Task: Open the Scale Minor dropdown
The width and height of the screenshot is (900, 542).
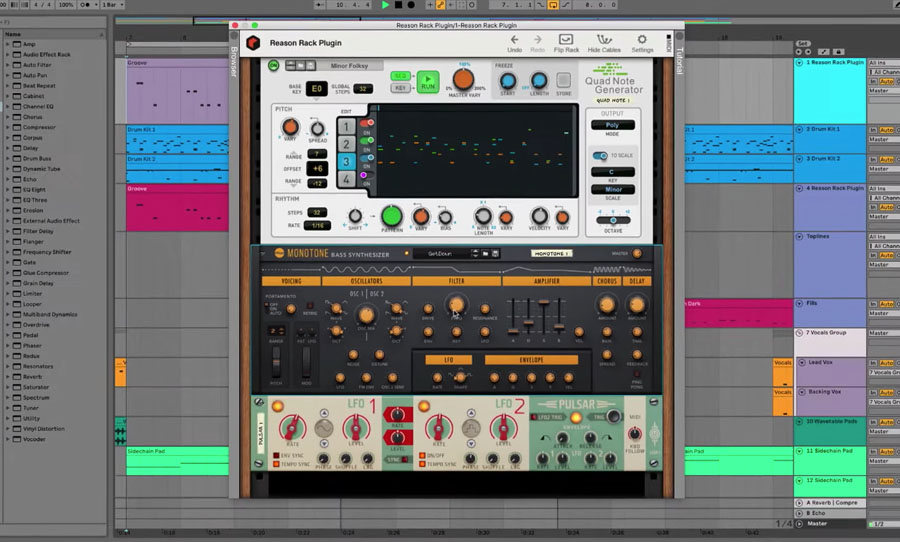Action: click(x=612, y=189)
